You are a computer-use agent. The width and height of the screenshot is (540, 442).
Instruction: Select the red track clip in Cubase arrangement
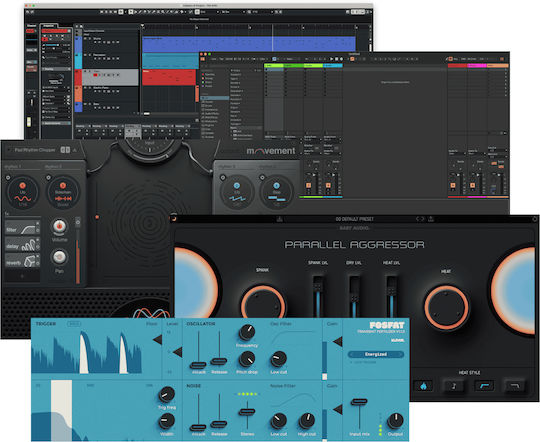coord(169,77)
